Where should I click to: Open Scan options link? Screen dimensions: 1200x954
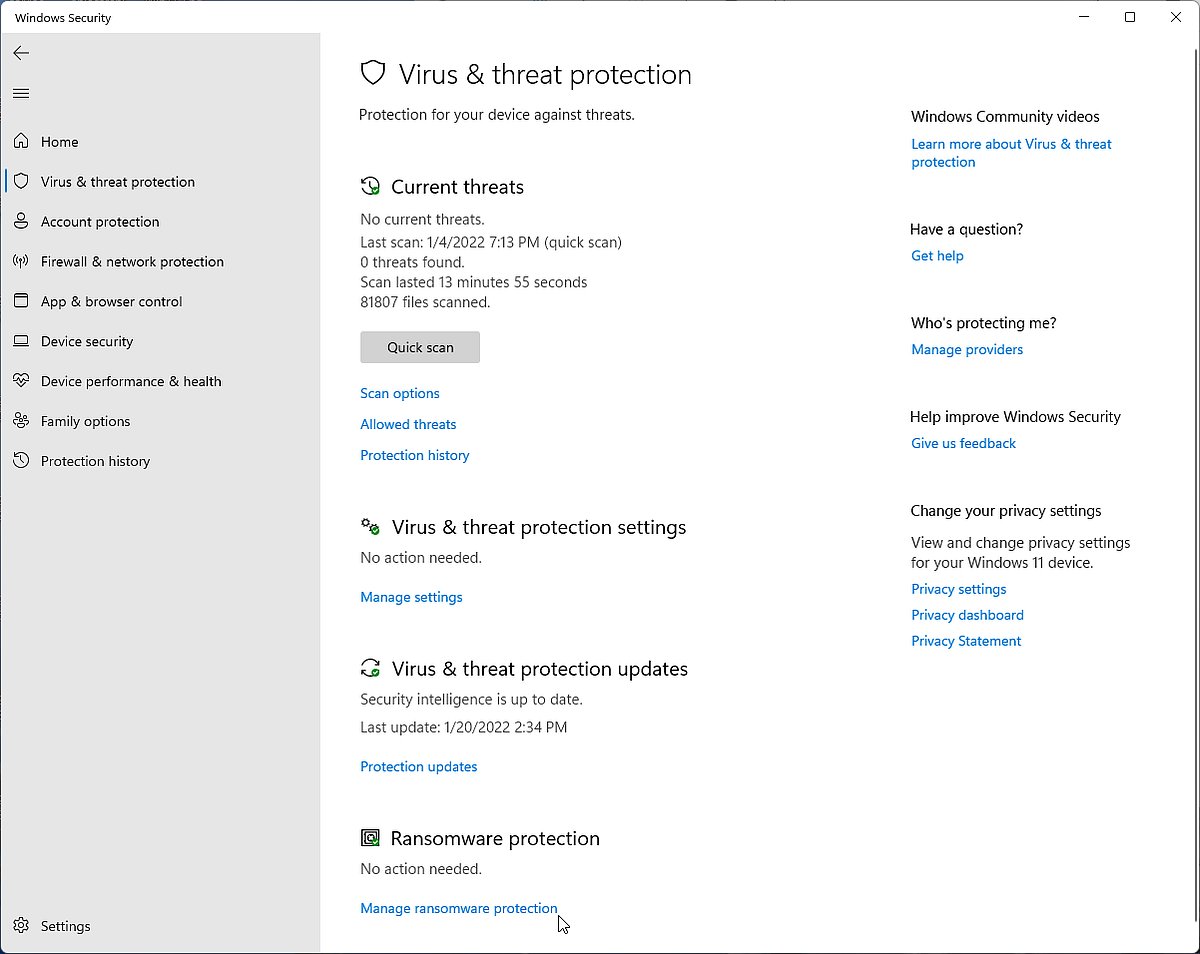pyautogui.click(x=400, y=394)
